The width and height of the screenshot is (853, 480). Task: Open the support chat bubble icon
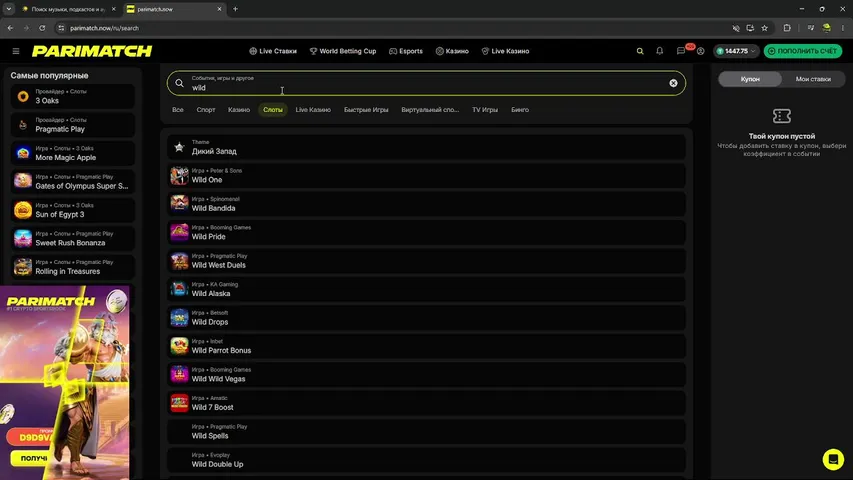pos(833,459)
